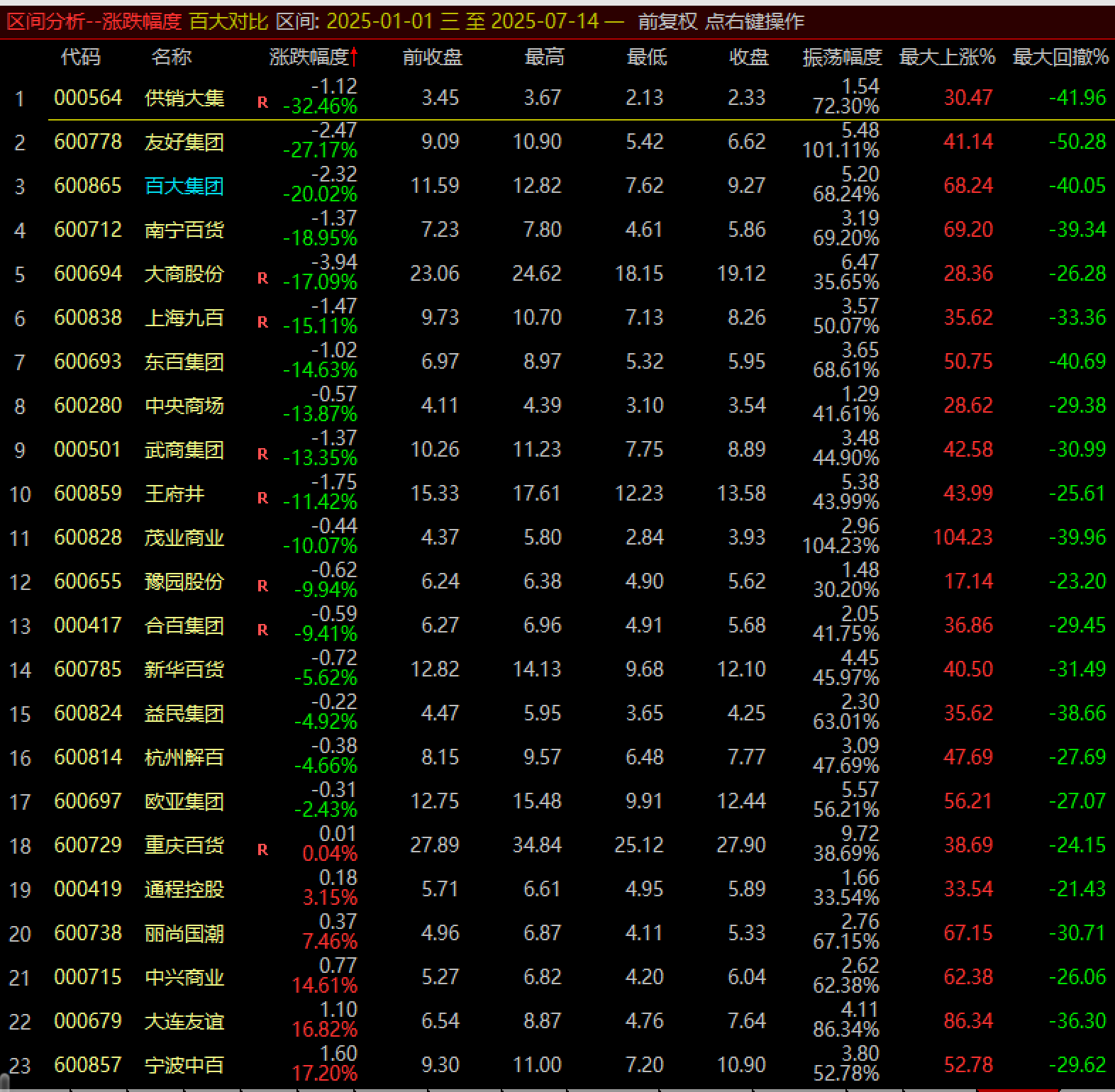
Task: Click low price 2.13
Action: point(644,98)
